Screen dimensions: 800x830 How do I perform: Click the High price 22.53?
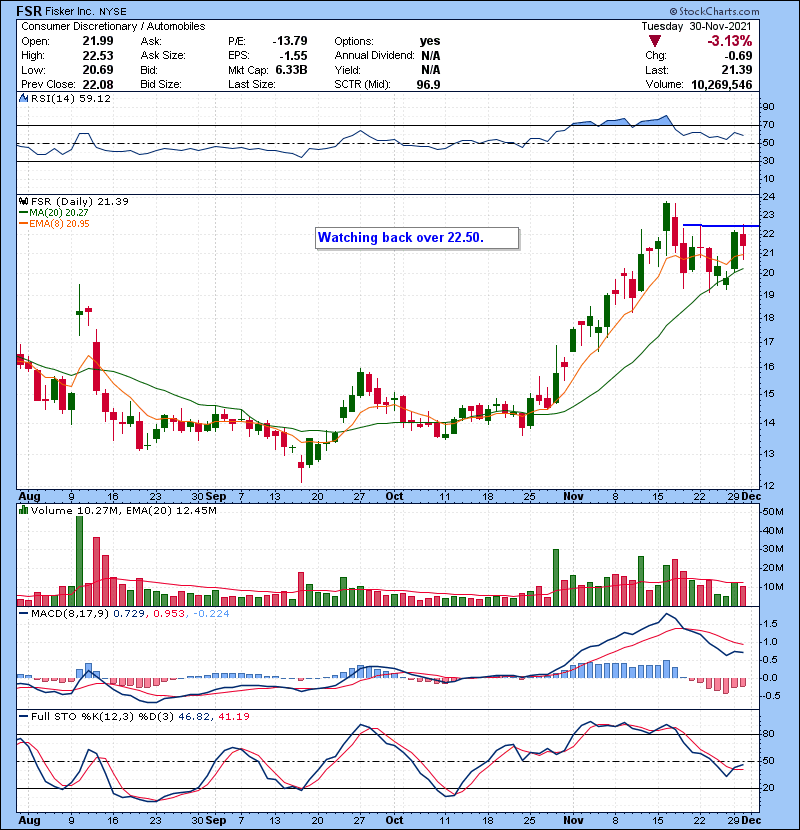(98, 56)
